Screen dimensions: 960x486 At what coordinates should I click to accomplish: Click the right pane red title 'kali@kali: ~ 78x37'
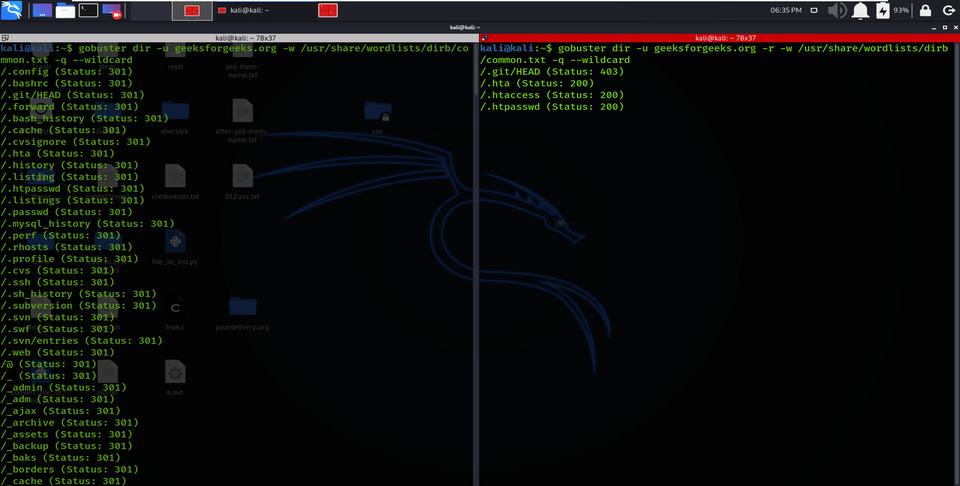(x=726, y=38)
